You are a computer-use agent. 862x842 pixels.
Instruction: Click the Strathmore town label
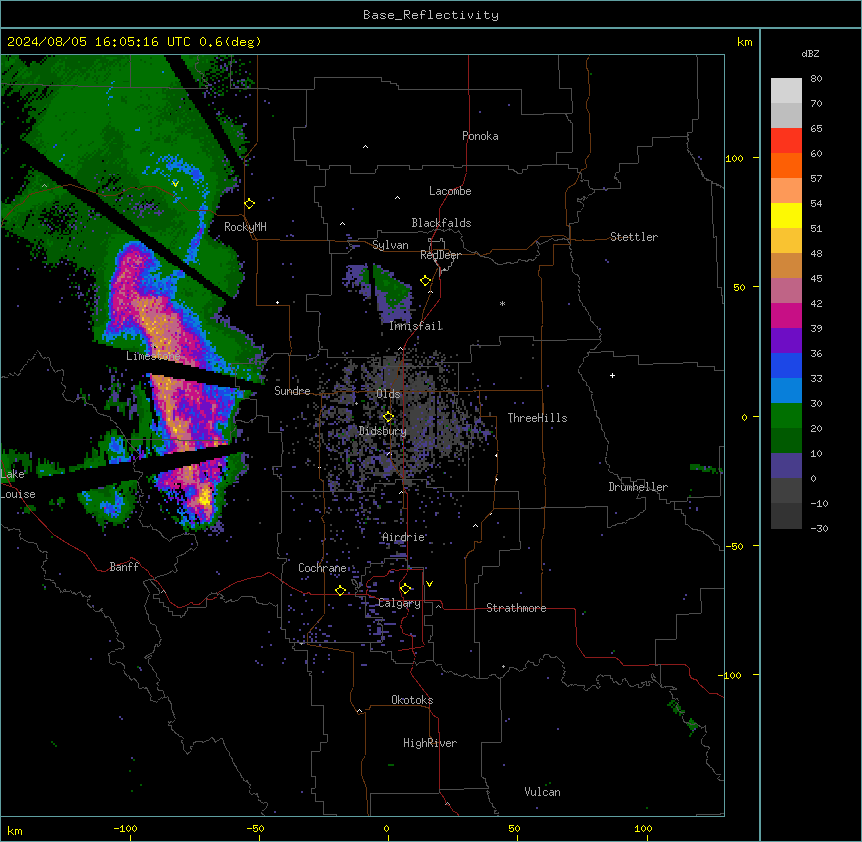point(516,608)
